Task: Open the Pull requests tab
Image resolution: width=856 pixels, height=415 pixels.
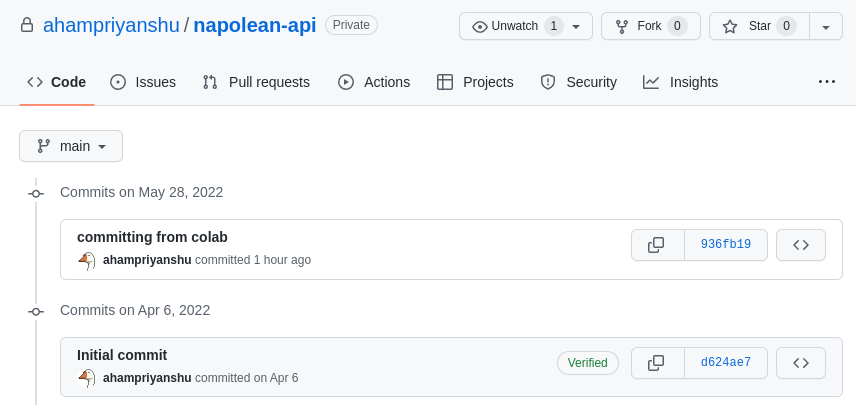Action: coord(256,82)
